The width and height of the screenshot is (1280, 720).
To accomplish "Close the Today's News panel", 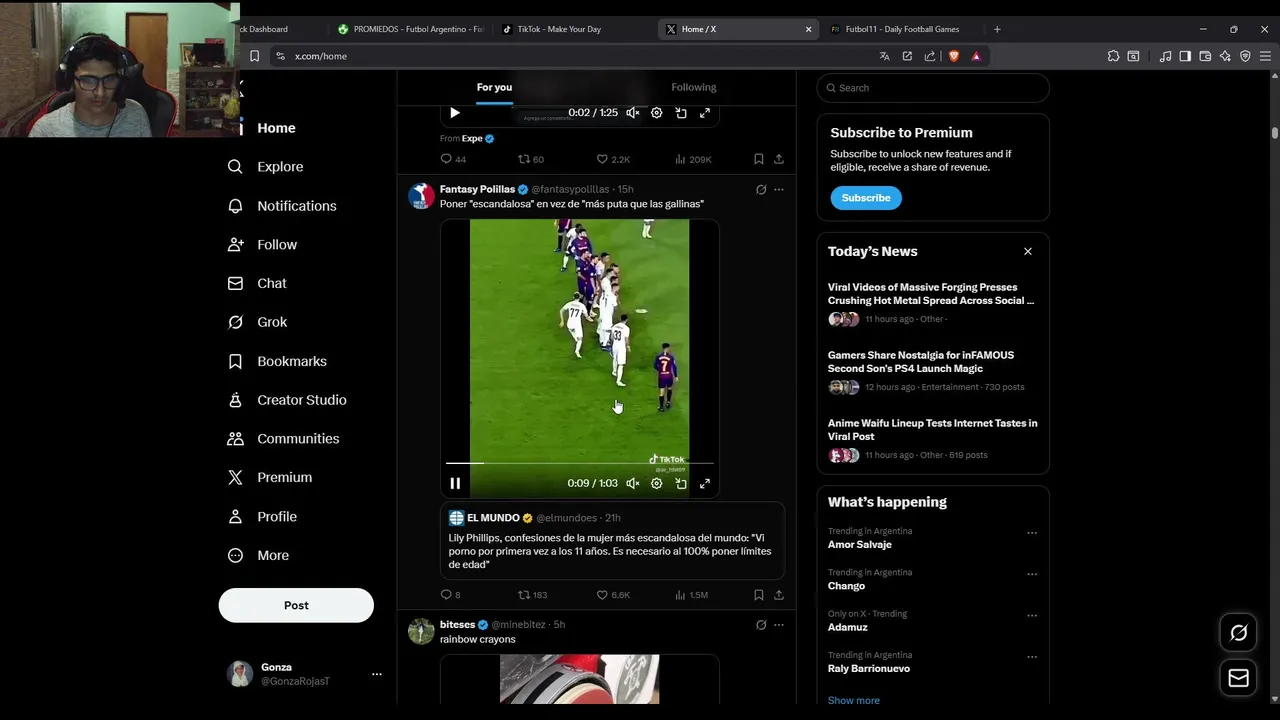I will 1028,252.
